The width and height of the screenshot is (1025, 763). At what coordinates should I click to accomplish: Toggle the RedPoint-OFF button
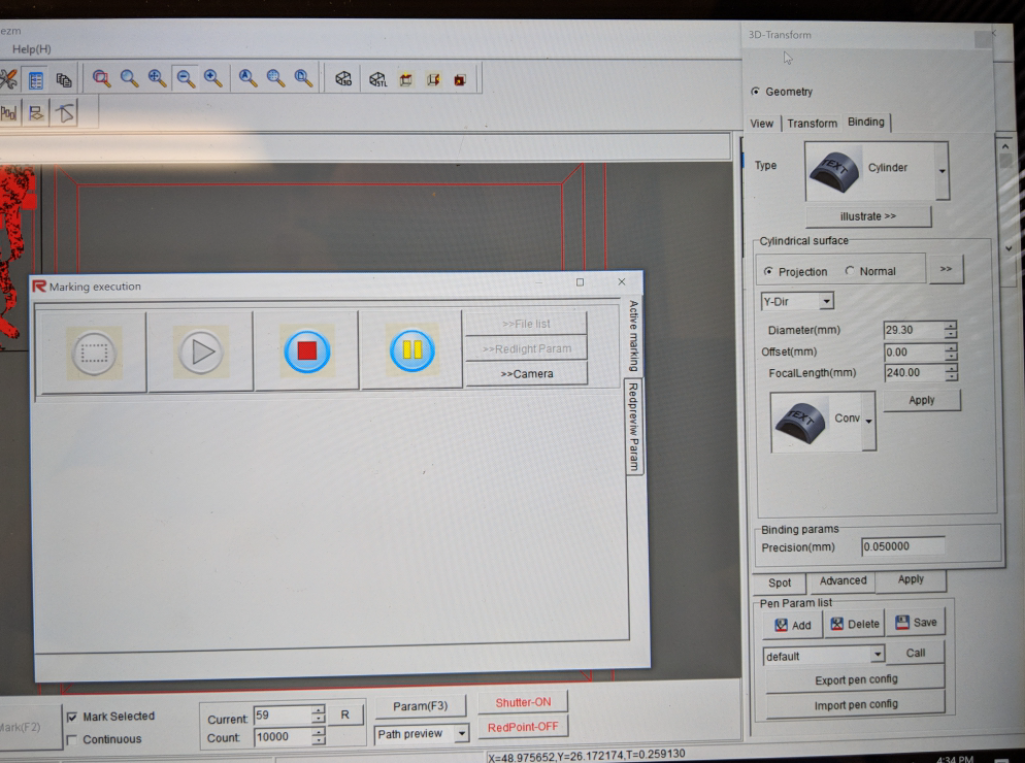523,726
